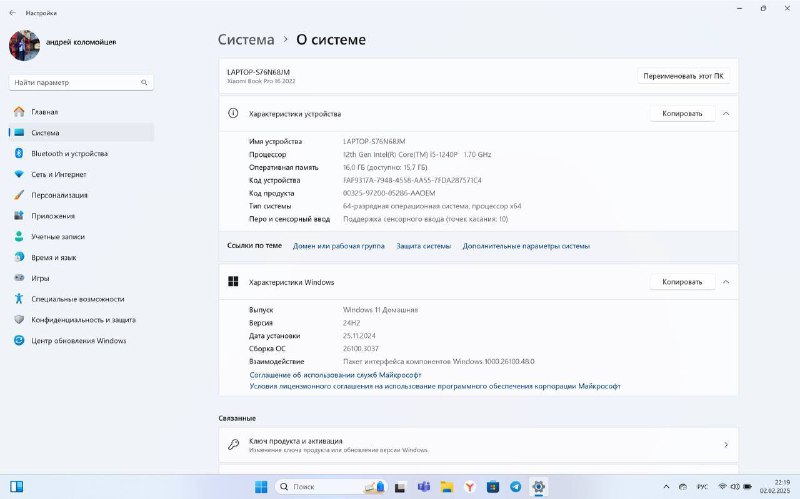This screenshot has height=499, width=800.
Task: Click the magnifier icon in Найти параметр
Action: coord(144,83)
